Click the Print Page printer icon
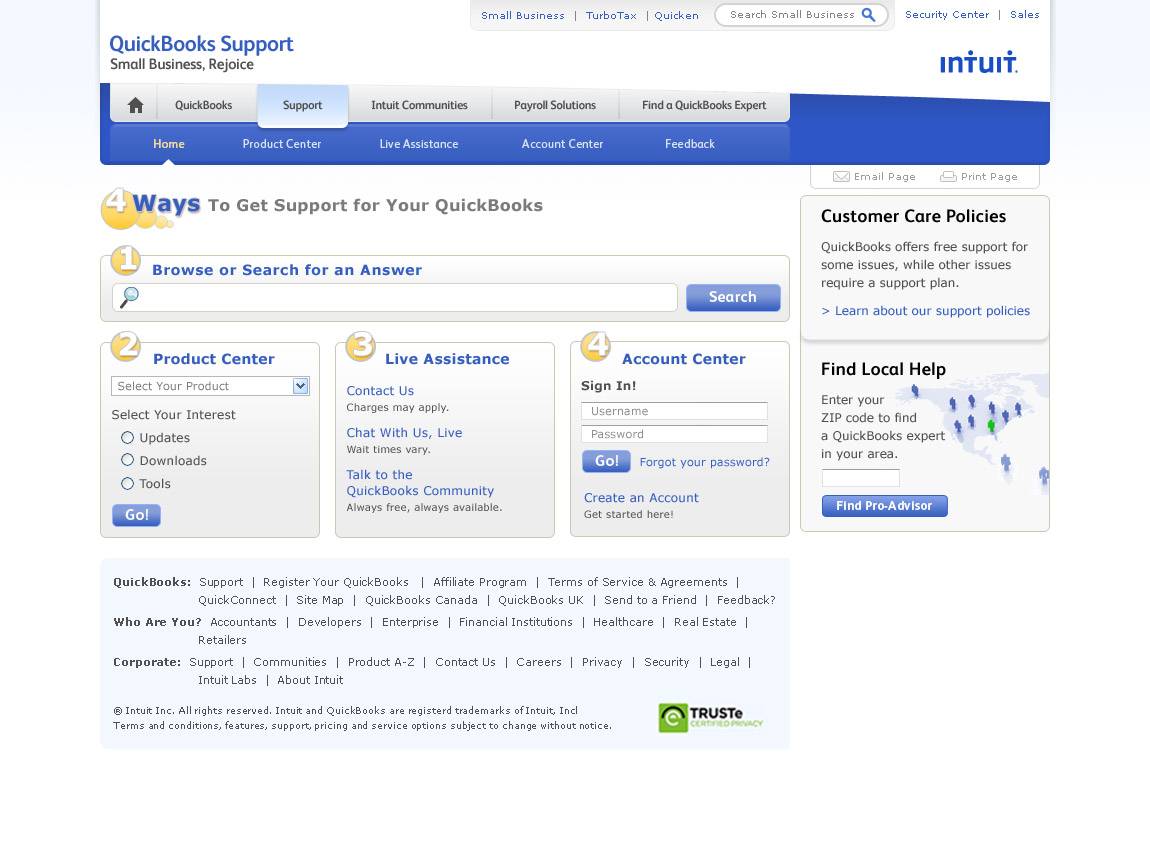1150x848 pixels. pos(948,177)
